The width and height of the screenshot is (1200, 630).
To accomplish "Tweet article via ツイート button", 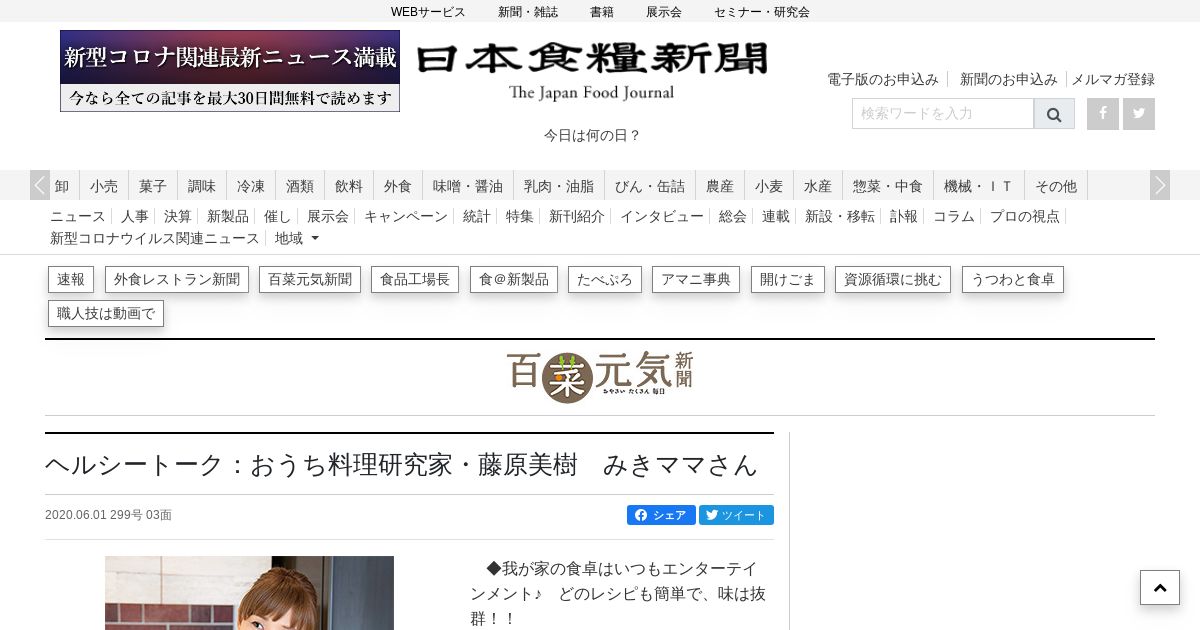I will pos(736,515).
